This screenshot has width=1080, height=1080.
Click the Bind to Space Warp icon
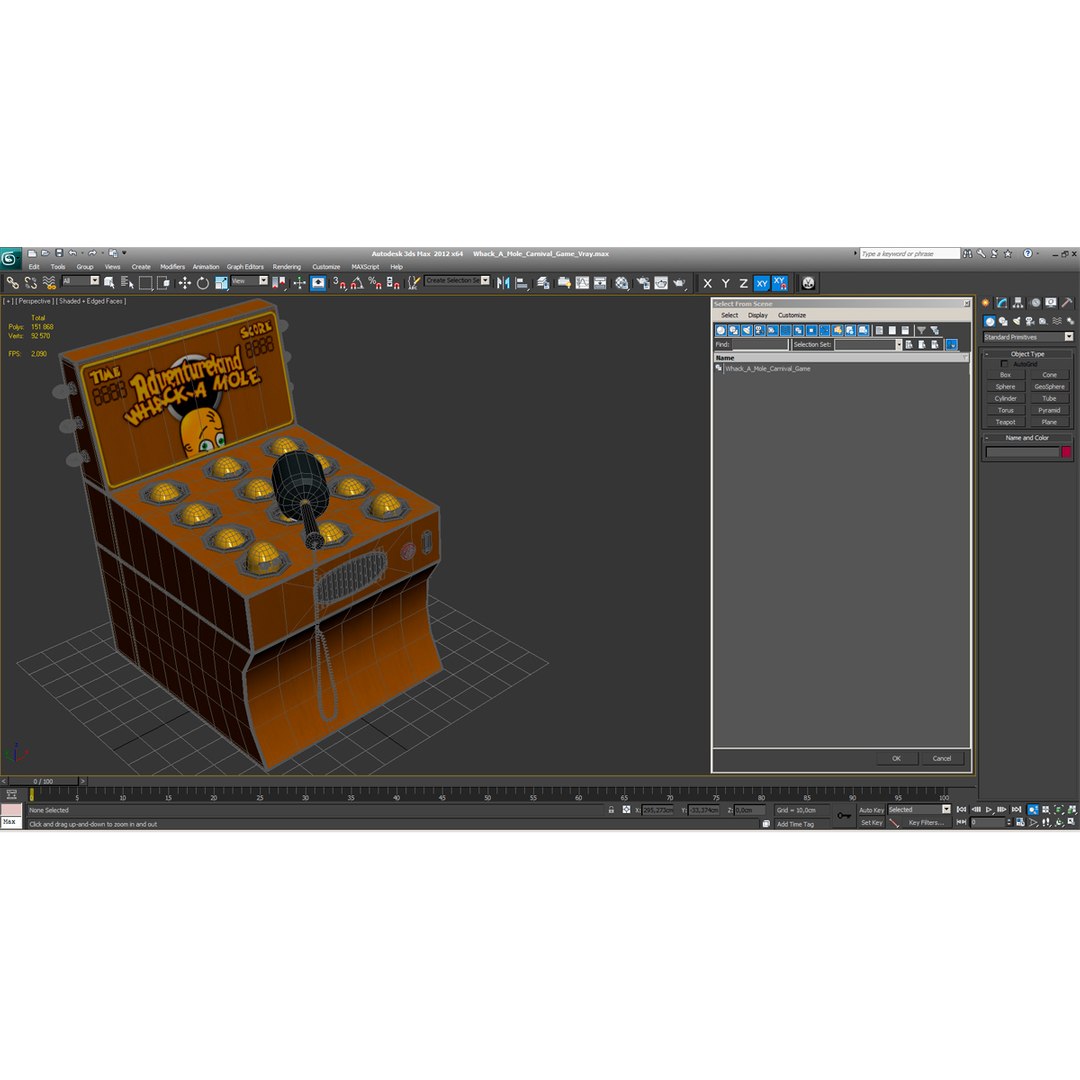point(49,282)
